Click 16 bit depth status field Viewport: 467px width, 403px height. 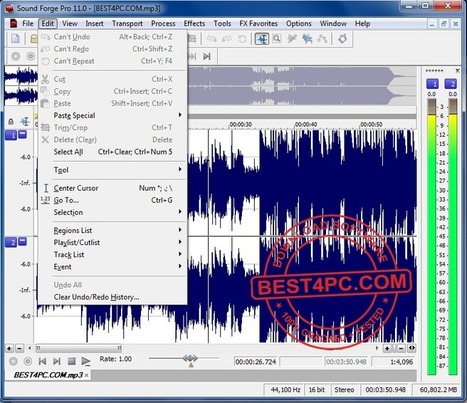[316, 390]
